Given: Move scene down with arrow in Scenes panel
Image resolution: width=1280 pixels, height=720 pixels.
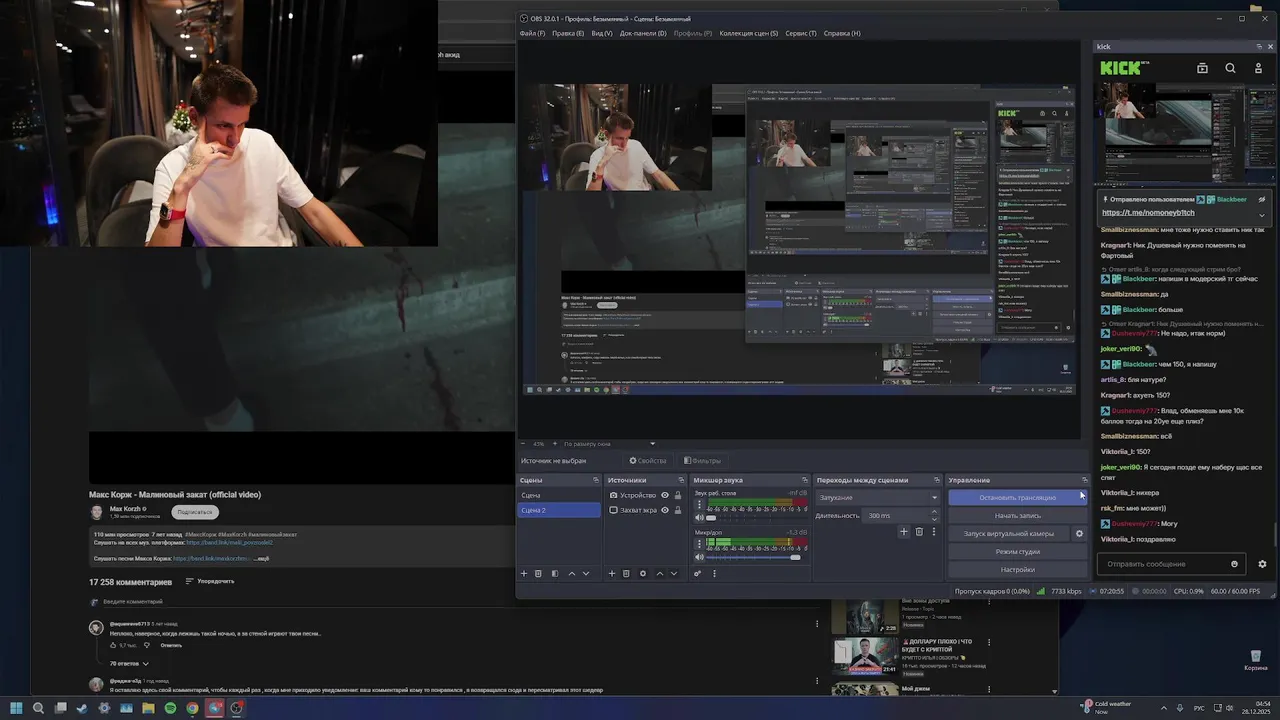Looking at the screenshot, I should (586, 574).
